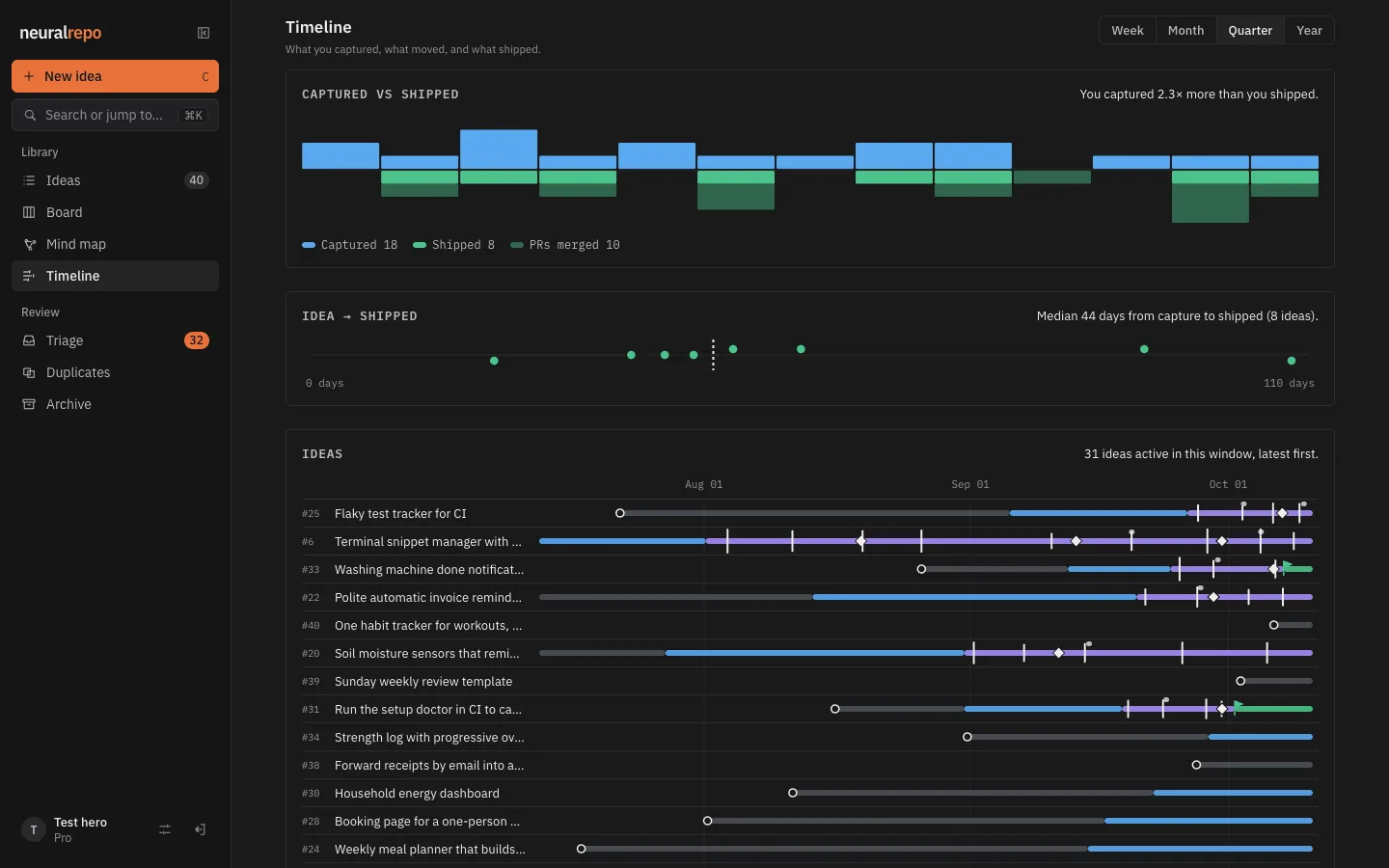Click the Test hero avatar
The image size is (1389, 868).
click(34, 829)
